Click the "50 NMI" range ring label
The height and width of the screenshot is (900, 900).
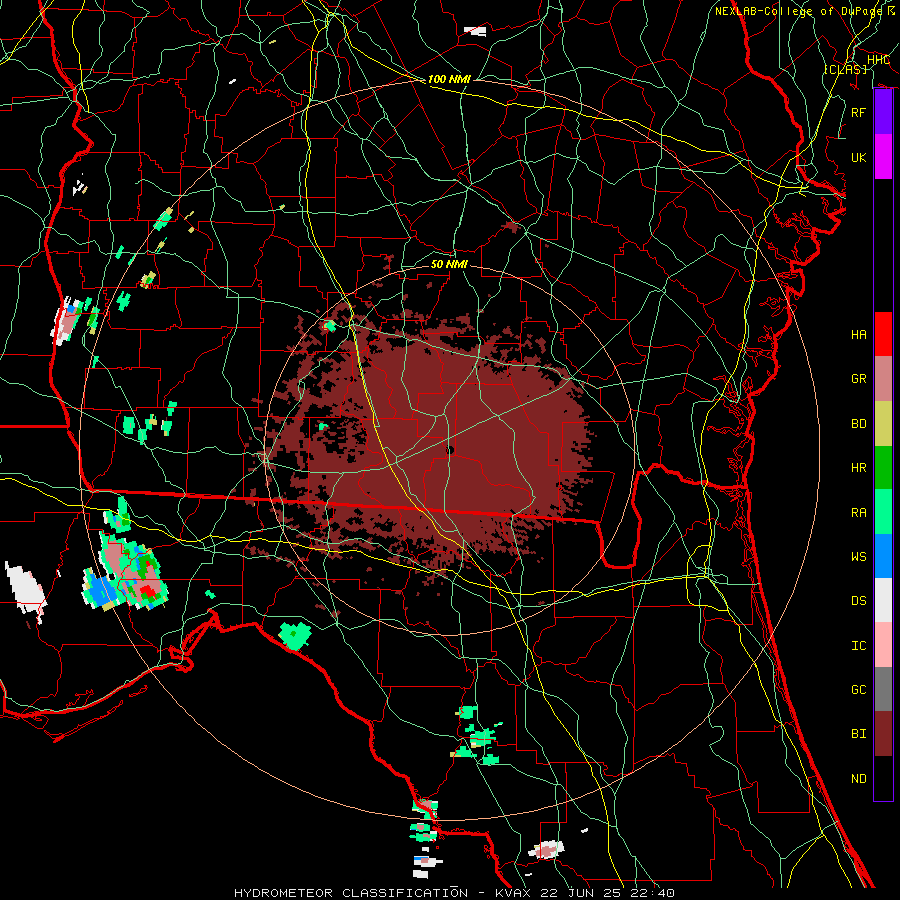pos(449,265)
